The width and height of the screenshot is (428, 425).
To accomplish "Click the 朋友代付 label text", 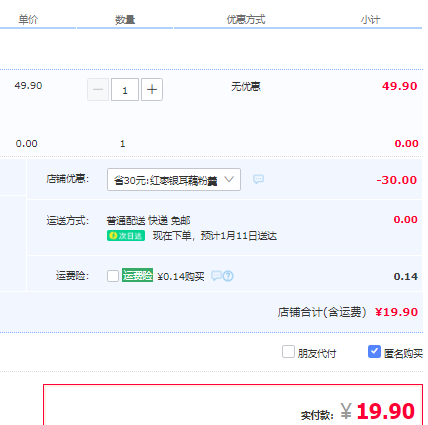I will [x=317, y=353].
